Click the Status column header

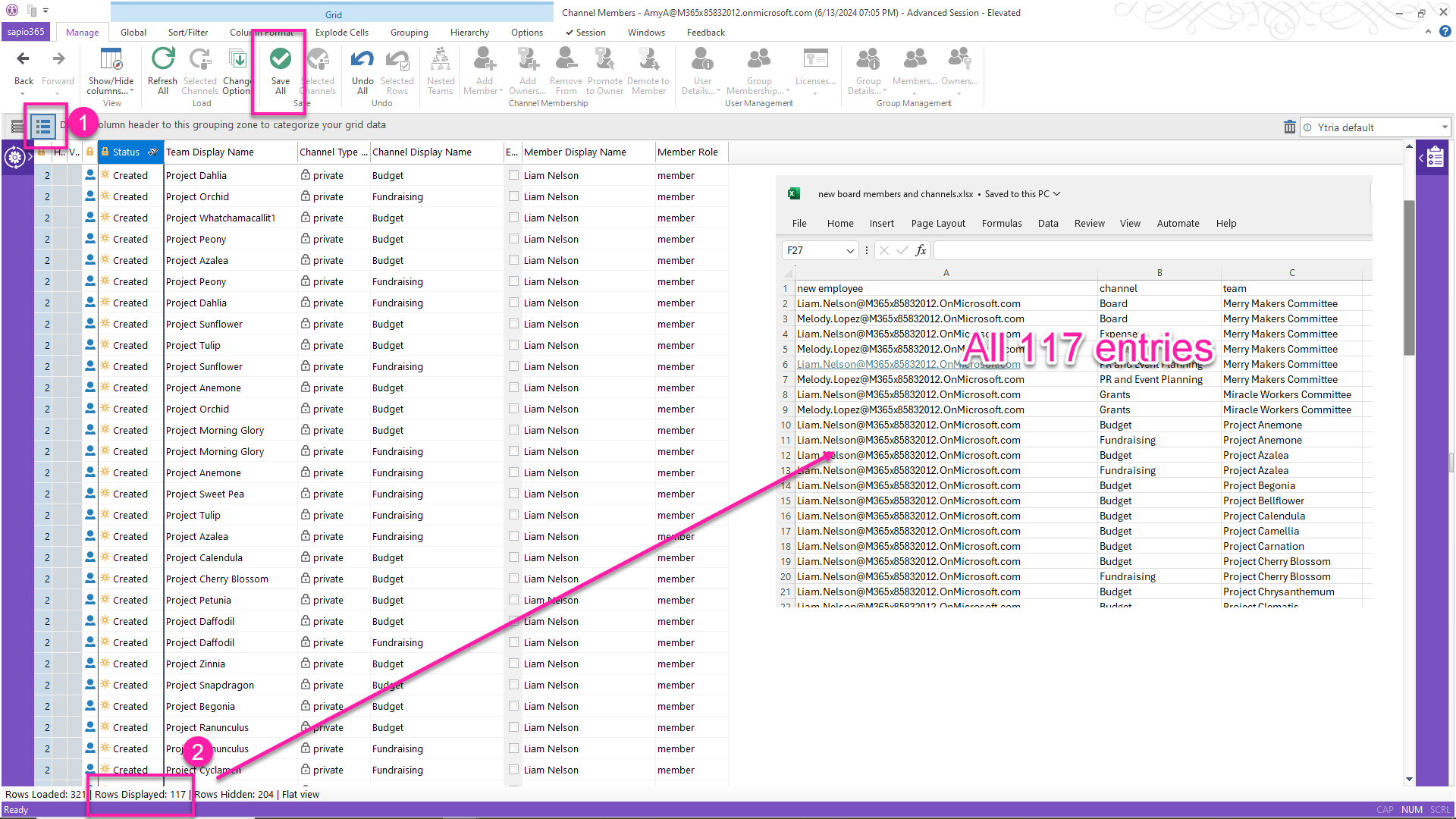coord(130,152)
